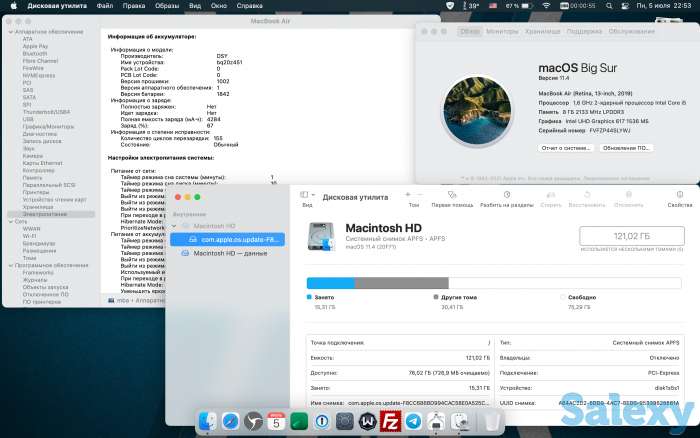Click the gray other volumes storage segment
Image resolution: width=700 pixels, height=438 pixels.
click(402, 283)
